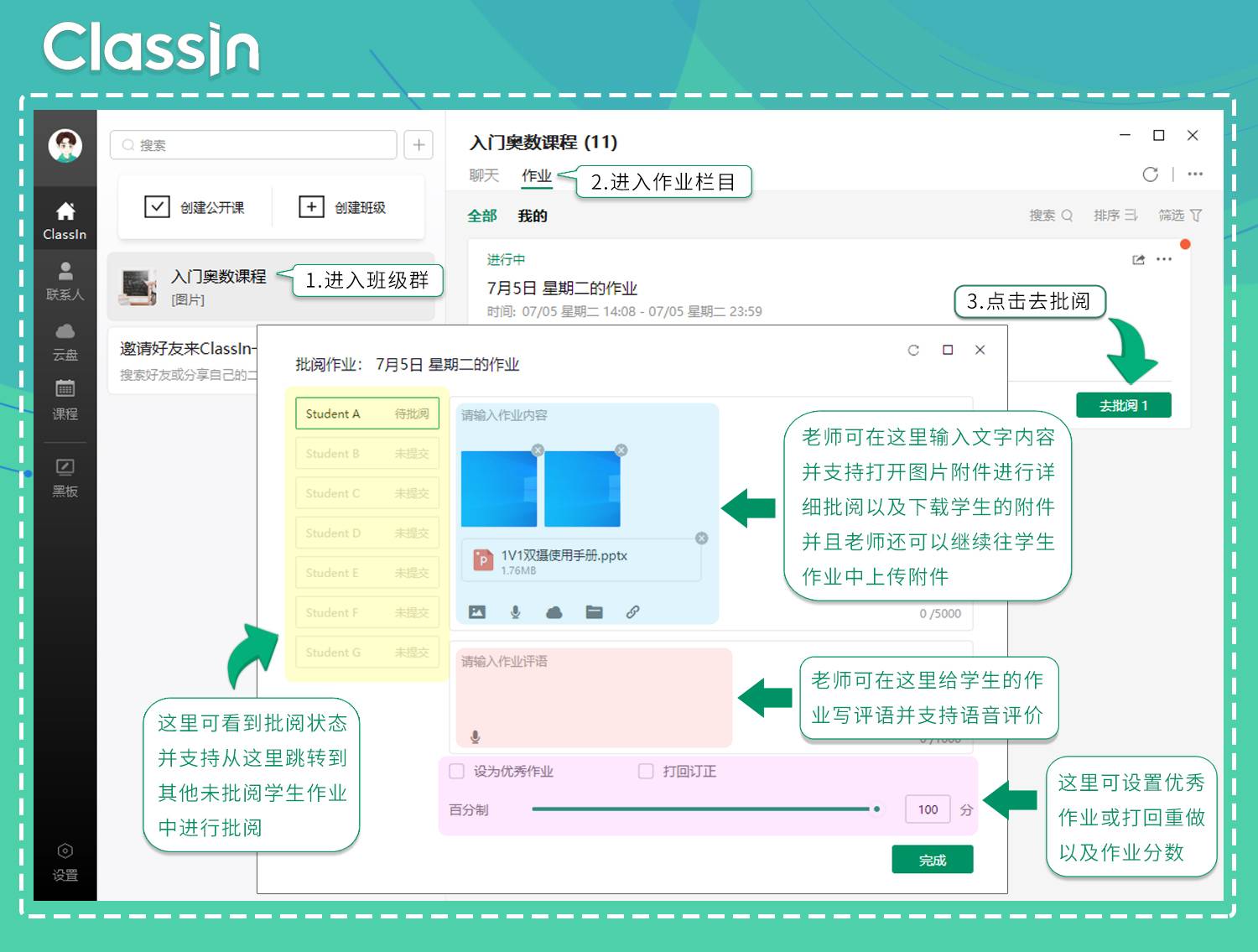Image resolution: width=1258 pixels, height=952 pixels.
Task: Click the voice comment microphone icon
Action: click(x=475, y=736)
